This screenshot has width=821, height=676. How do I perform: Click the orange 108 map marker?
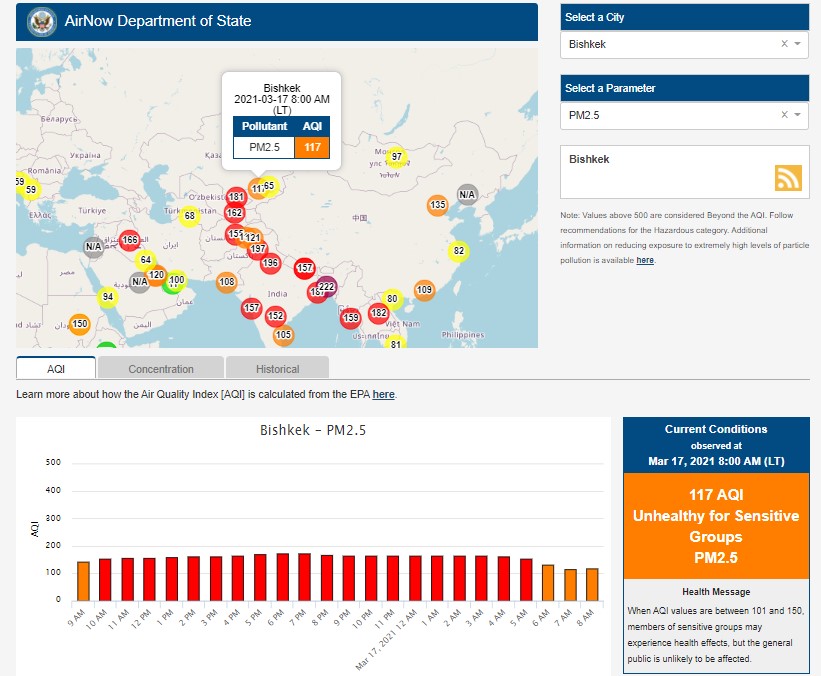click(226, 282)
